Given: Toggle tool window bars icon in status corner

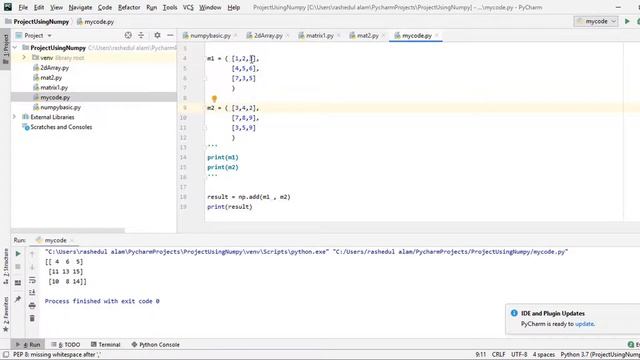Looking at the screenshot, I should [6, 355].
